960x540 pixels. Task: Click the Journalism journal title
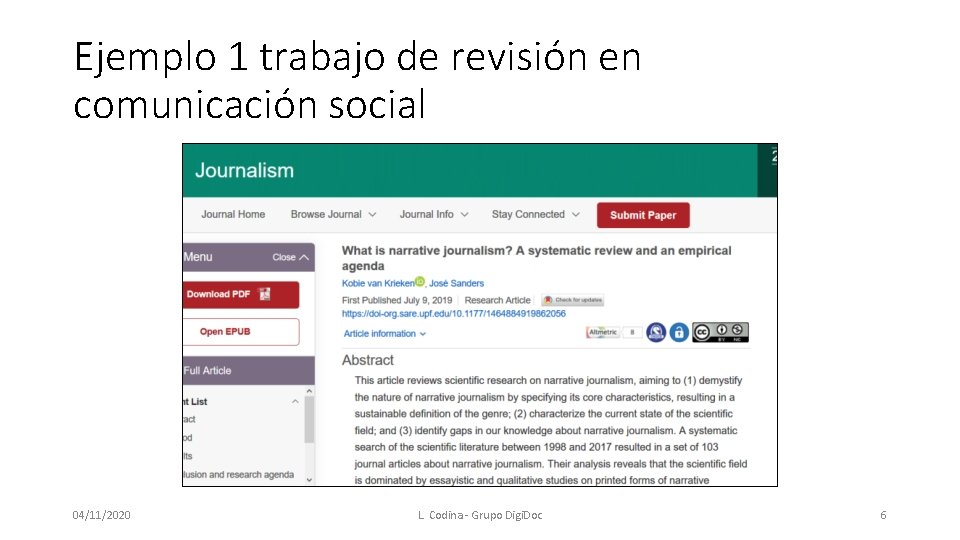click(x=244, y=170)
